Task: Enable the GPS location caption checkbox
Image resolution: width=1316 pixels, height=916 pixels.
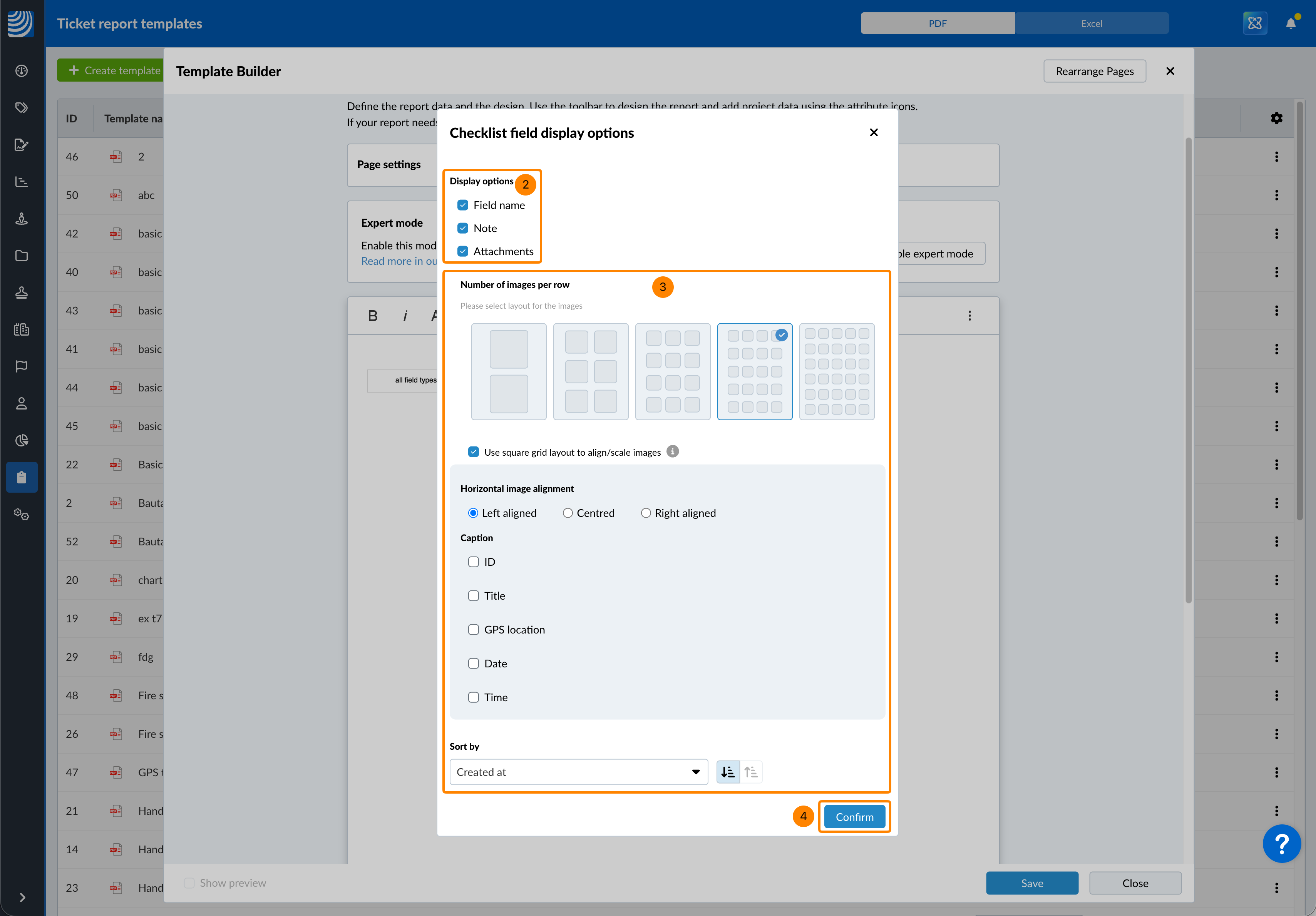Action: tap(474, 630)
